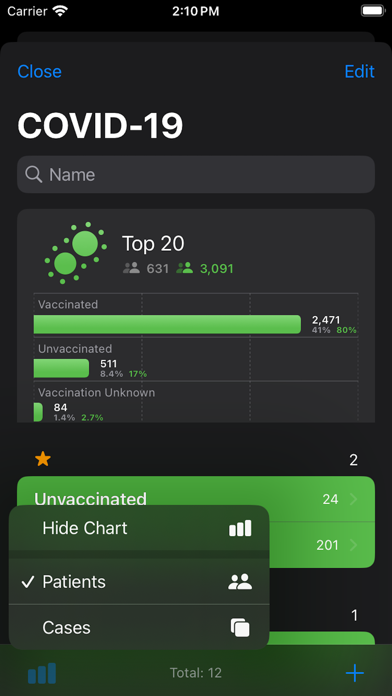Image resolution: width=392 pixels, height=696 pixels.
Task: Click the Unvaccinated bar showing 511
Action: (61, 368)
